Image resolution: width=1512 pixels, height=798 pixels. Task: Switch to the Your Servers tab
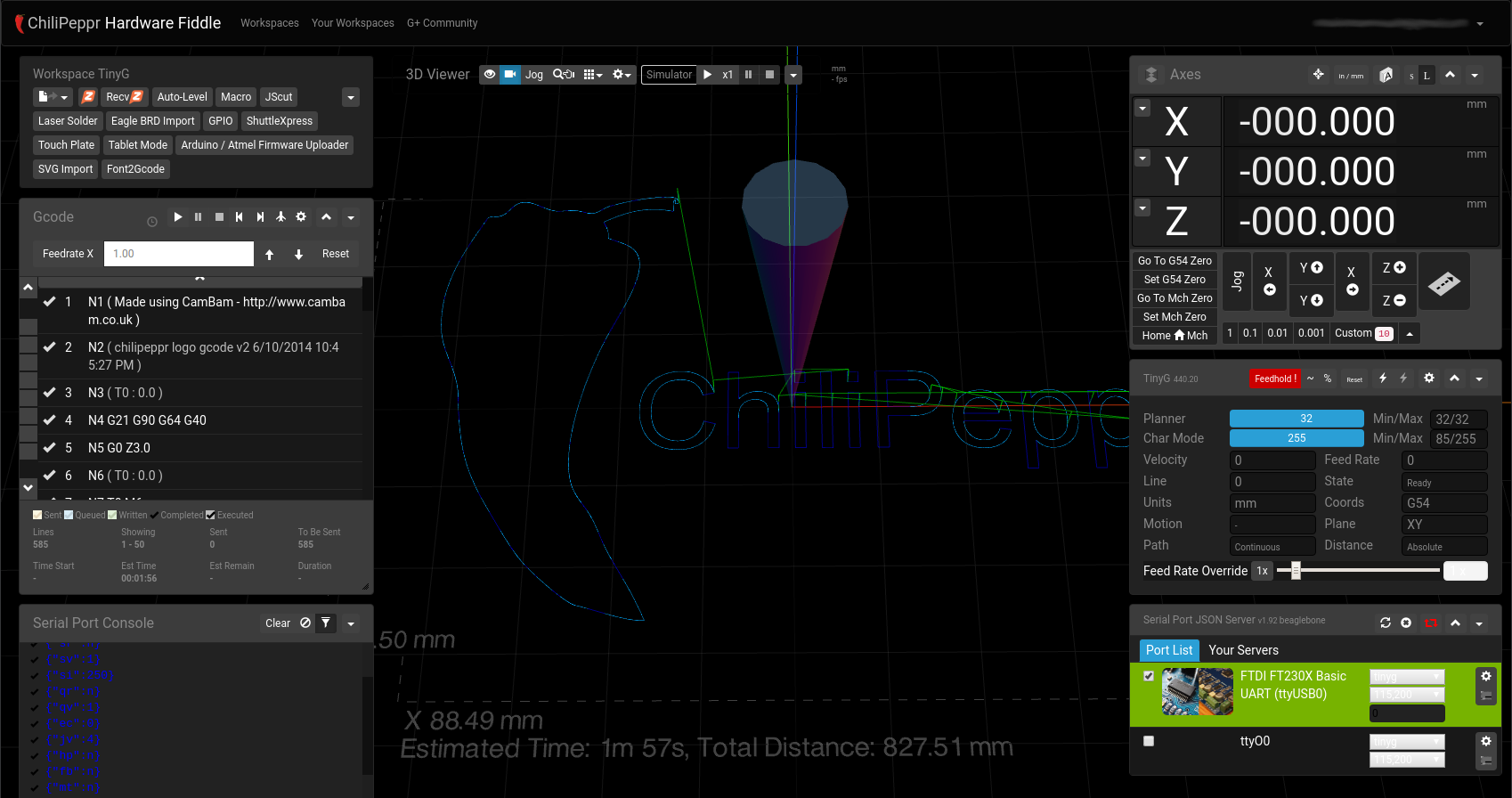click(1243, 650)
